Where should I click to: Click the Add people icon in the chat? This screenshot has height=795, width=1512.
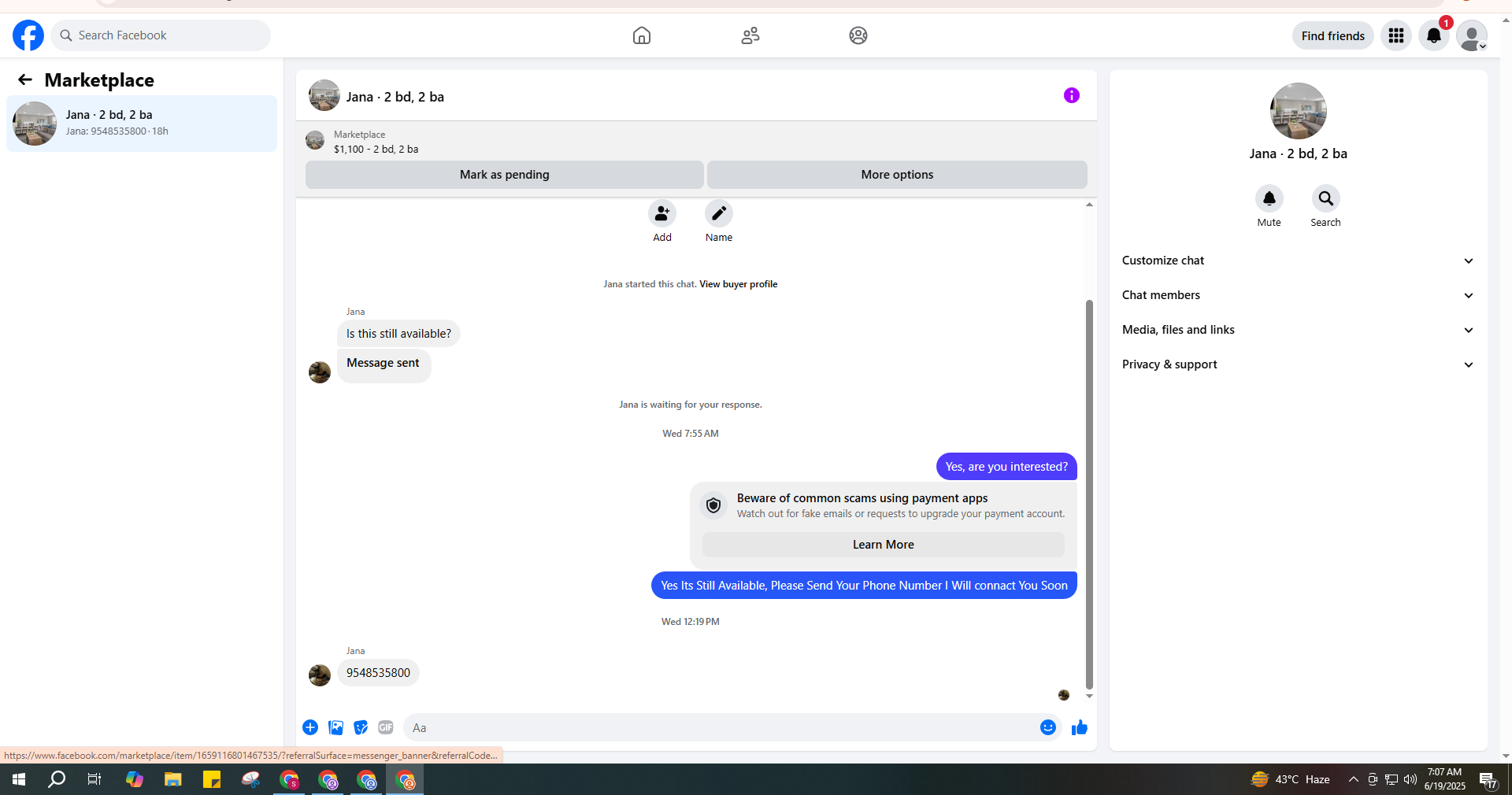click(x=662, y=213)
